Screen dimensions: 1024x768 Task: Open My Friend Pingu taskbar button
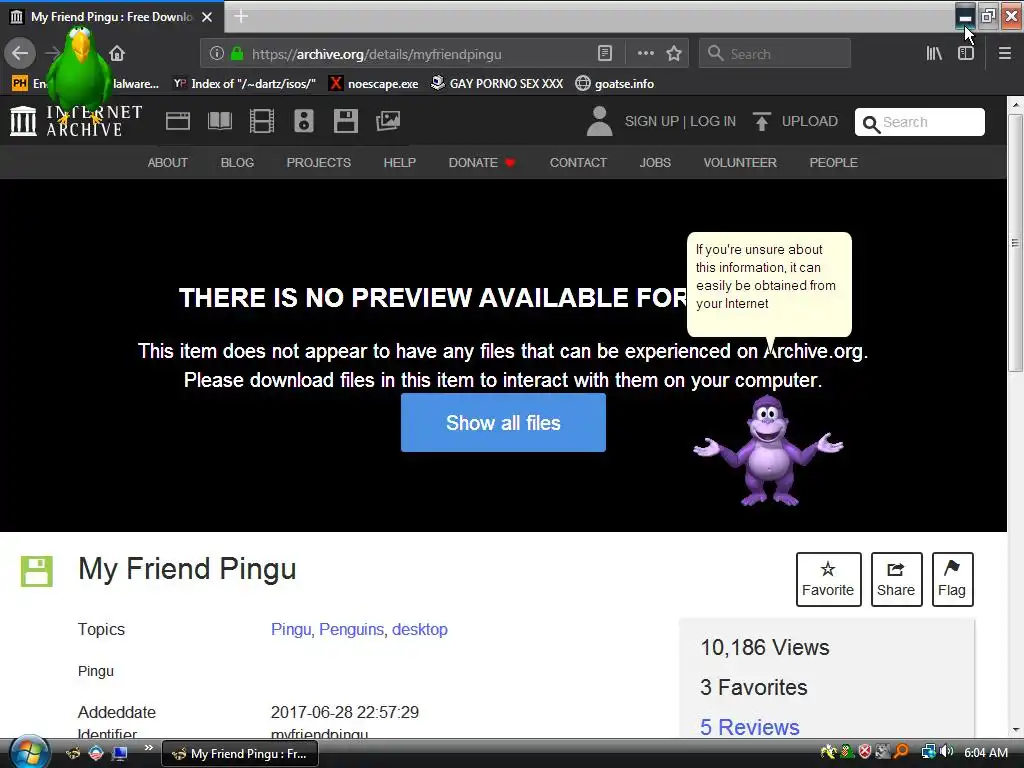(240, 754)
